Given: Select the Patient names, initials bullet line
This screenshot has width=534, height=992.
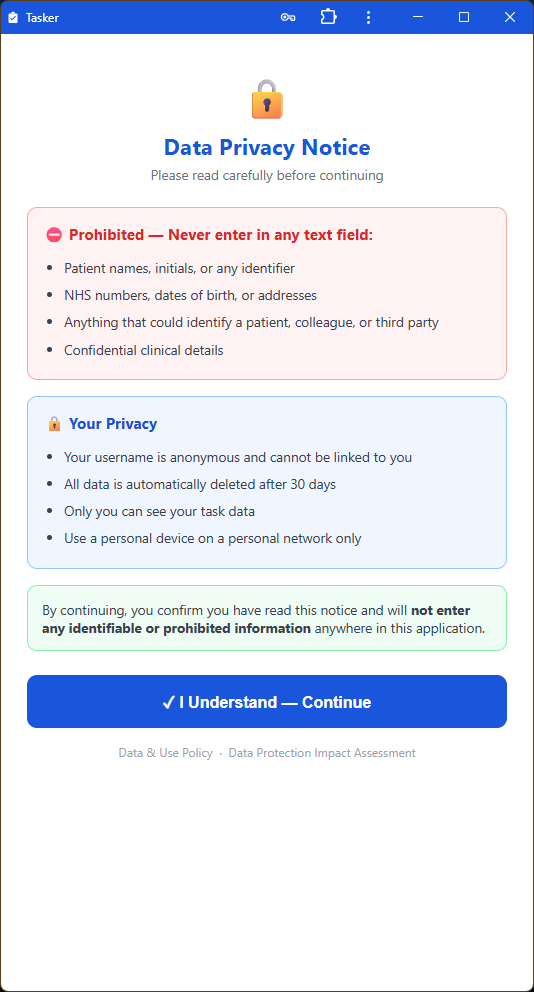Looking at the screenshot, I should tap(179, 268).
